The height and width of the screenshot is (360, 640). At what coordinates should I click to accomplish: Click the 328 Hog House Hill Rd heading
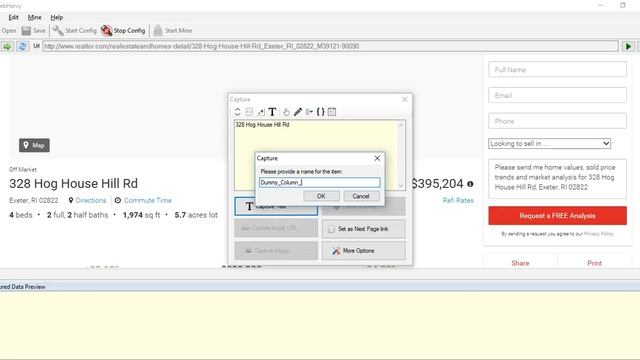[73, 184]
